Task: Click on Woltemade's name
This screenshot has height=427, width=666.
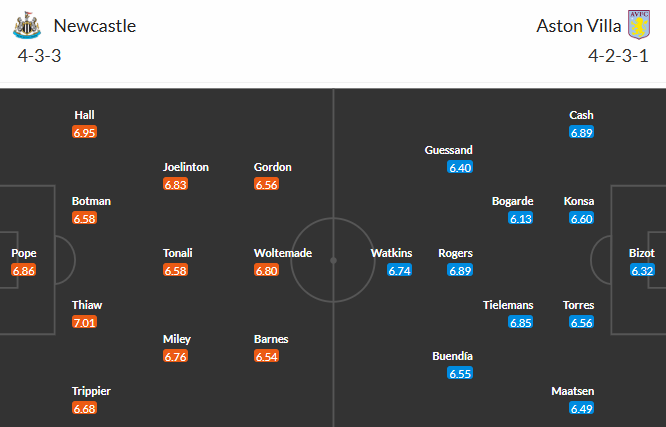Action: tap(283, 253)
